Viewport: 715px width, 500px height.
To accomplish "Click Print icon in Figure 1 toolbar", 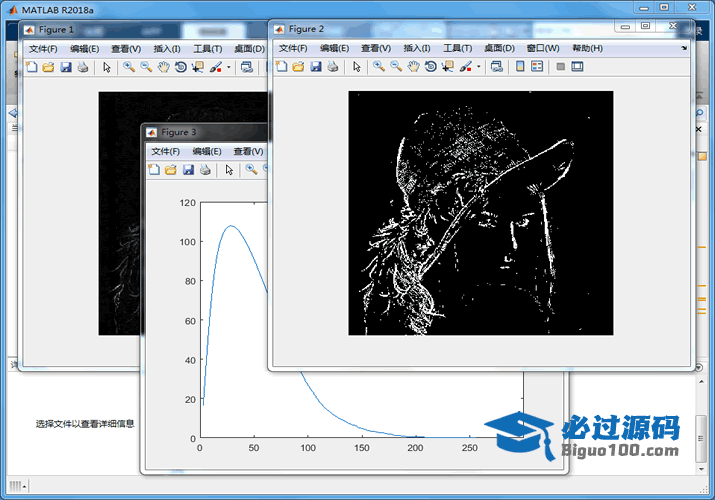I will pyautogui.click(x=83, y=67).
